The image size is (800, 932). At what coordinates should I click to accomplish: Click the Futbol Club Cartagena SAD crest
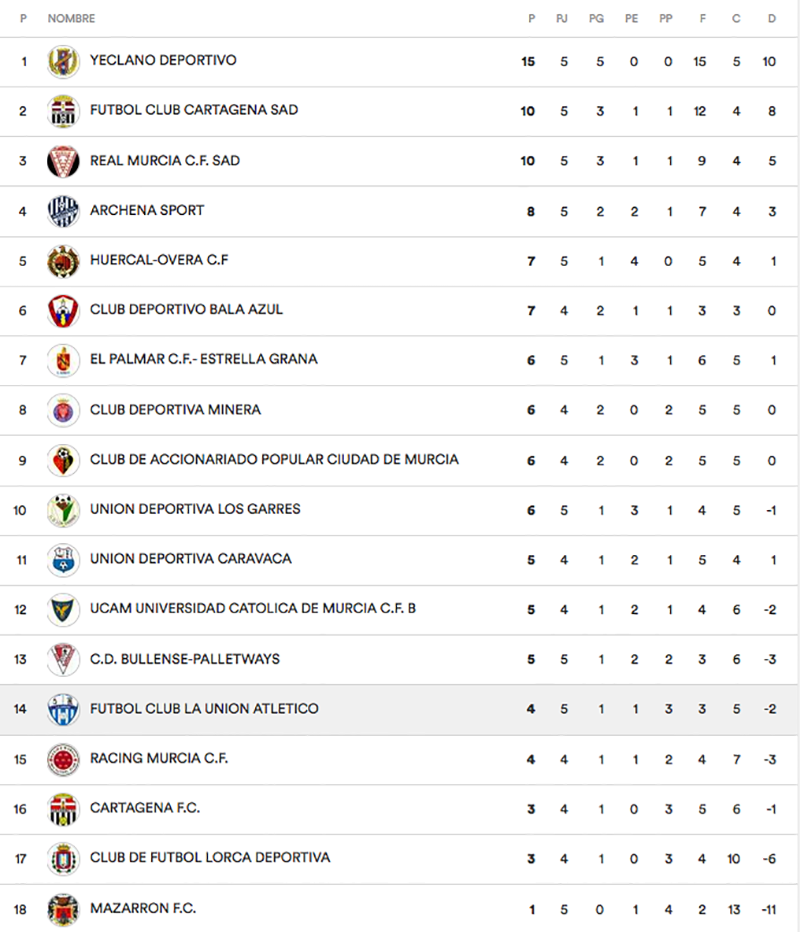click(x=63, y=111)
